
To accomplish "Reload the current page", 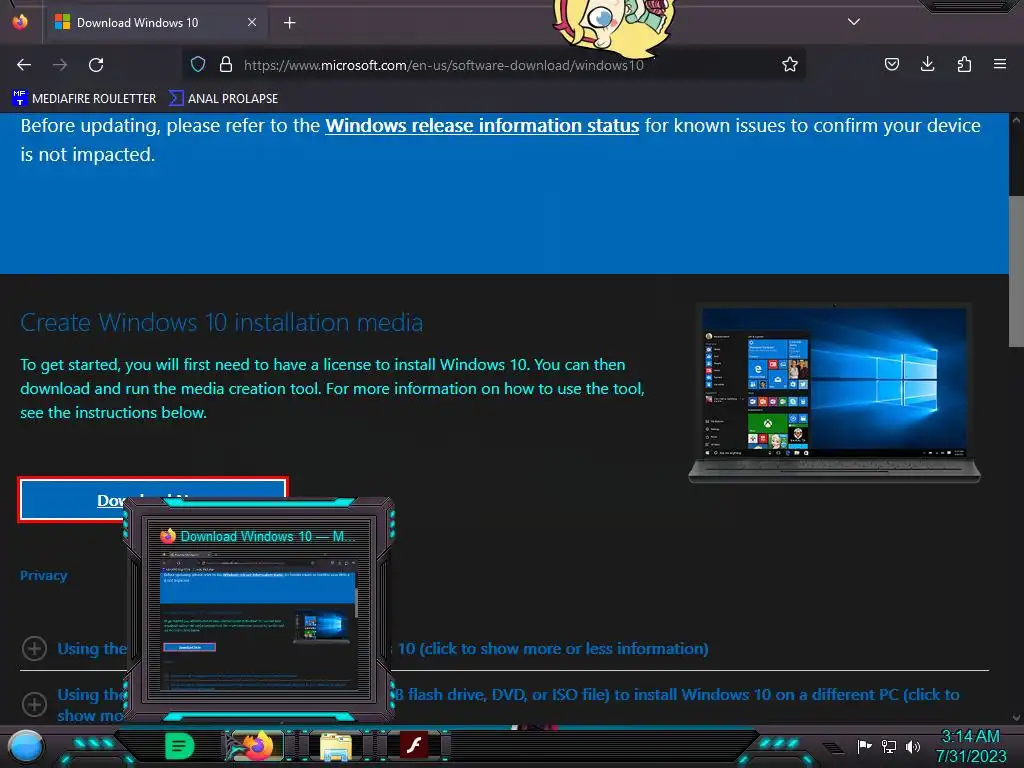I will pos(96,65).
